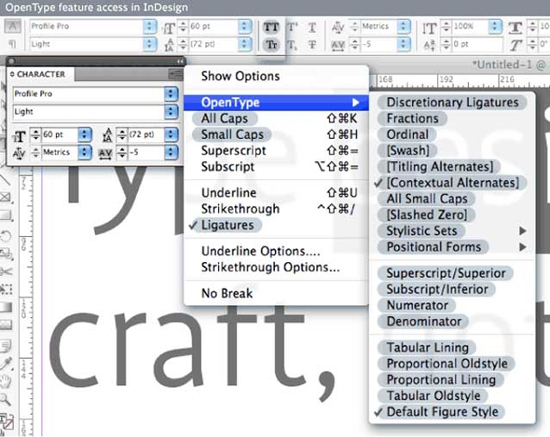
Task: Select the Scissors tool in the toolbox
Action: pyautogui.click(x=6, y=271)
